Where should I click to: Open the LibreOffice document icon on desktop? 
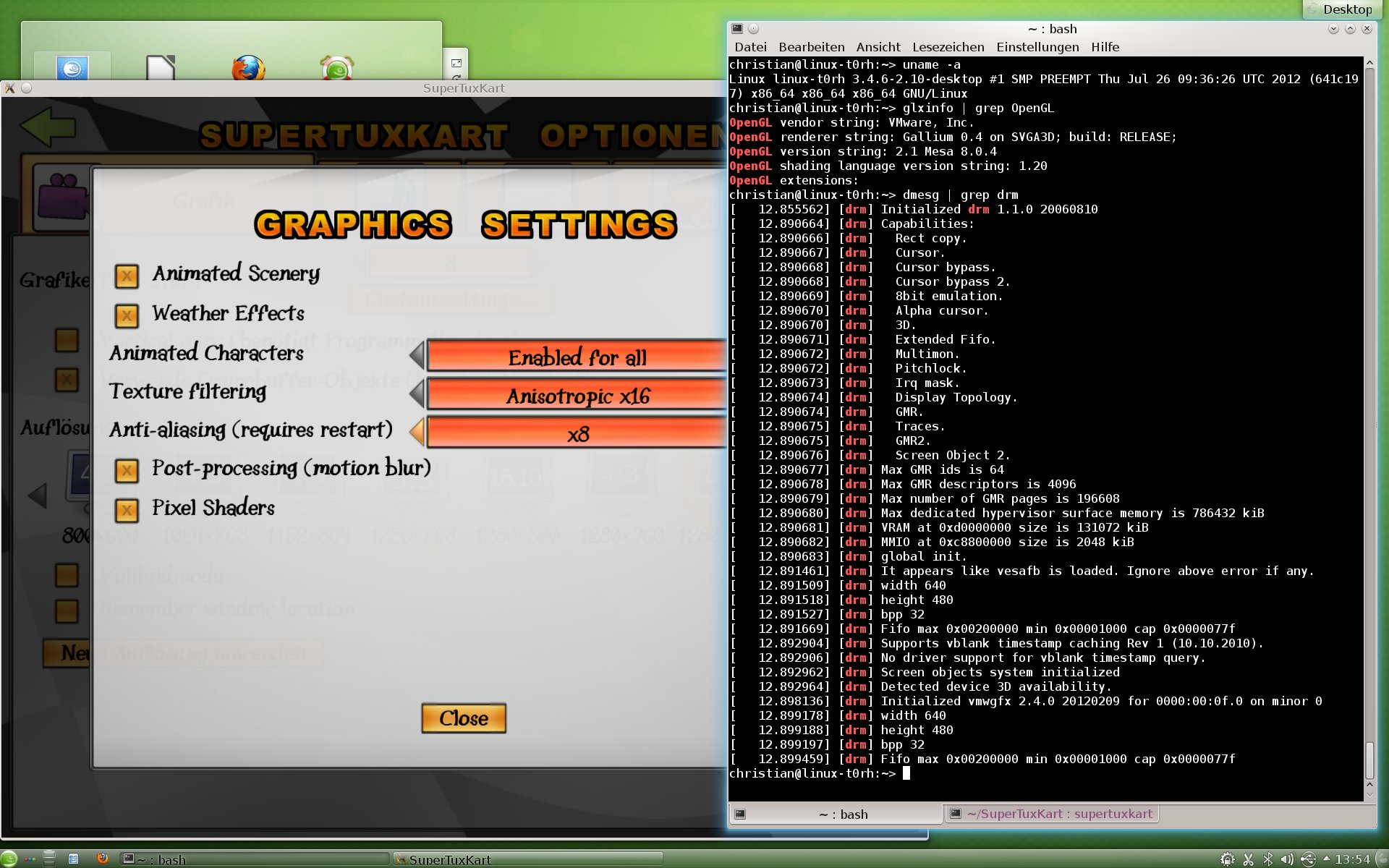pyautogui.click(x=160, y=67)
